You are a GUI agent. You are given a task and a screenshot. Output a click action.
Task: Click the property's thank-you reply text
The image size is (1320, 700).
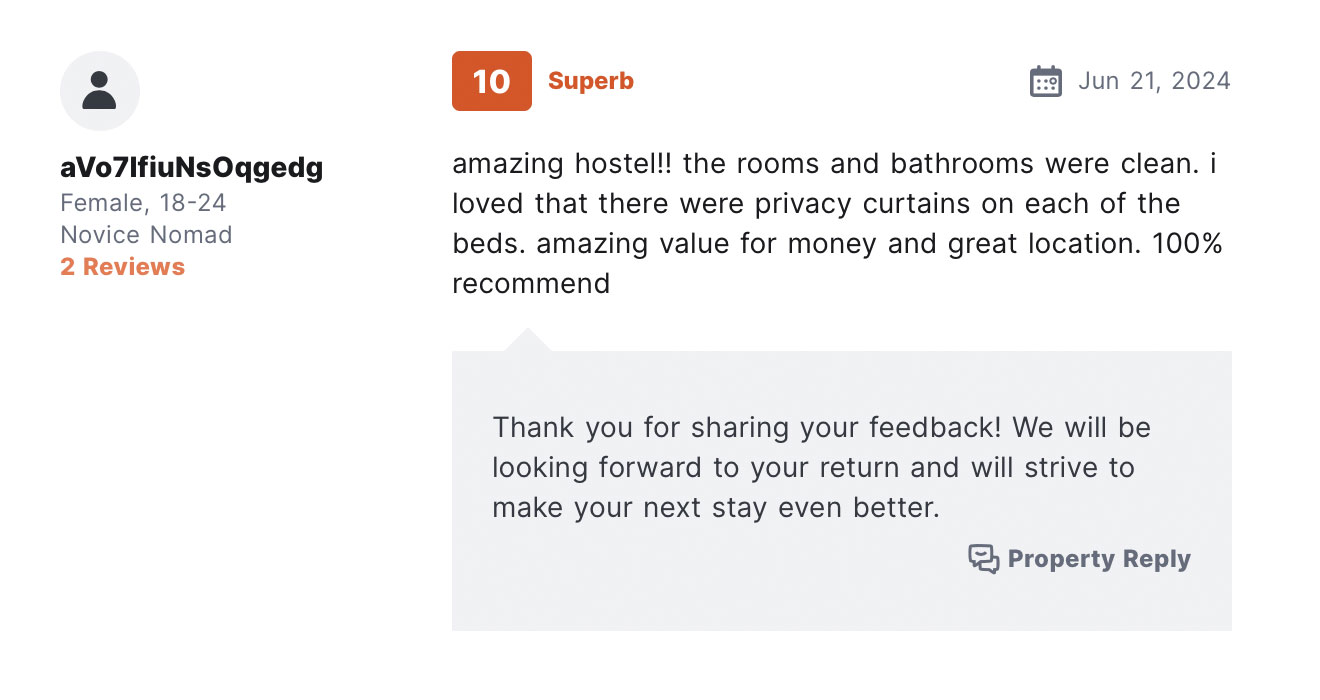pos(822,467)
